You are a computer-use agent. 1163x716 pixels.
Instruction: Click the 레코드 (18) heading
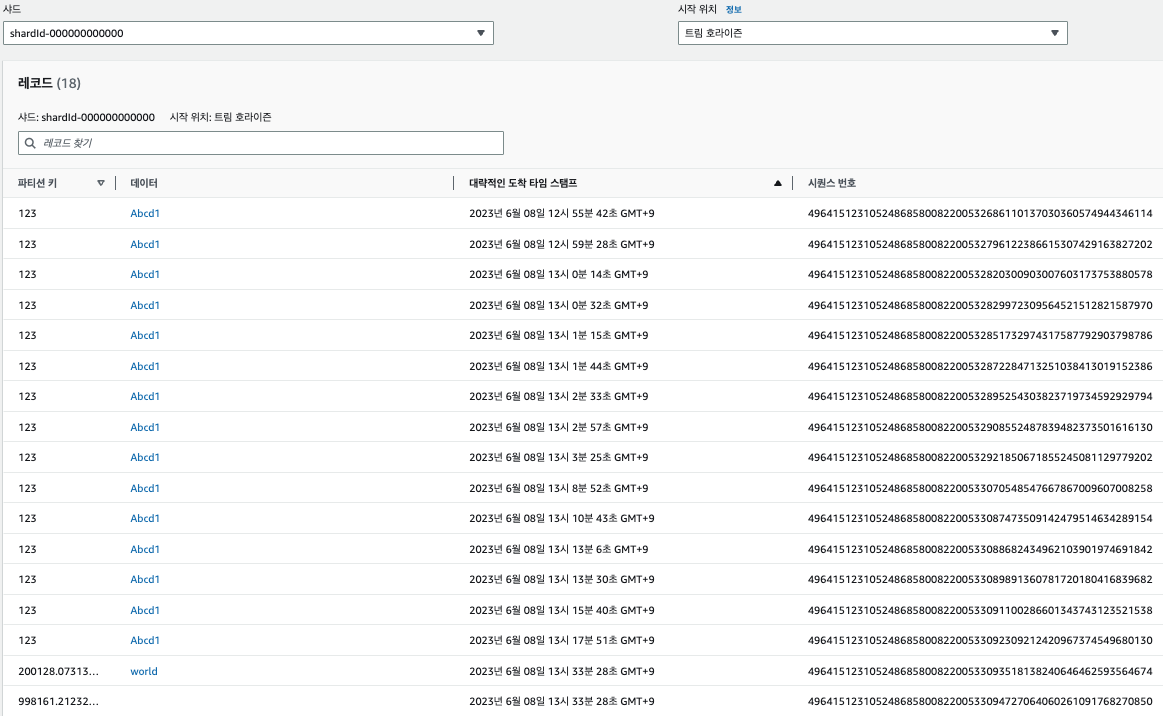tap(49, 83)
